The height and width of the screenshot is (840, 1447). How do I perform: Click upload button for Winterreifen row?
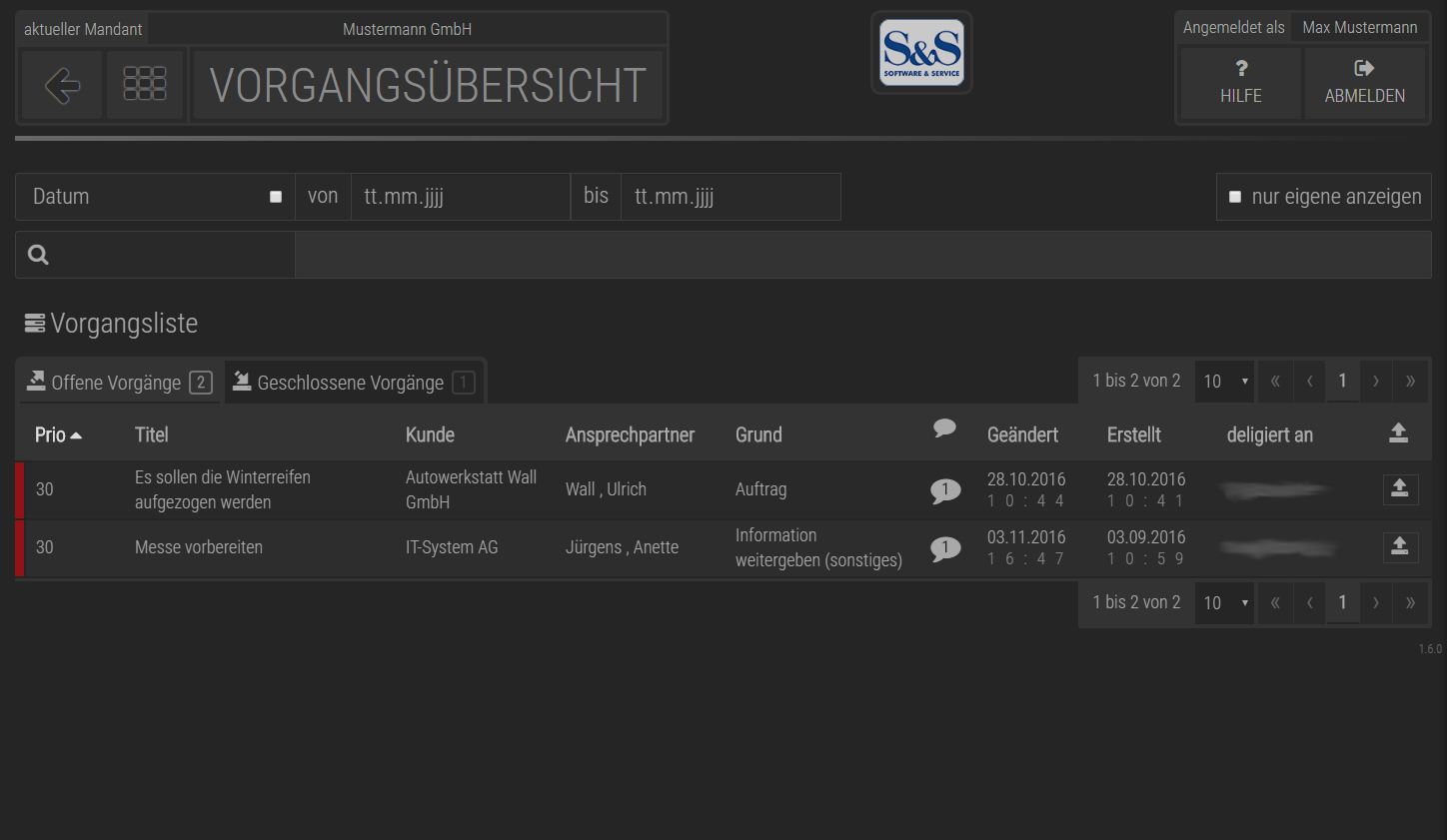pyautogui.click(x=1400, y=488)
